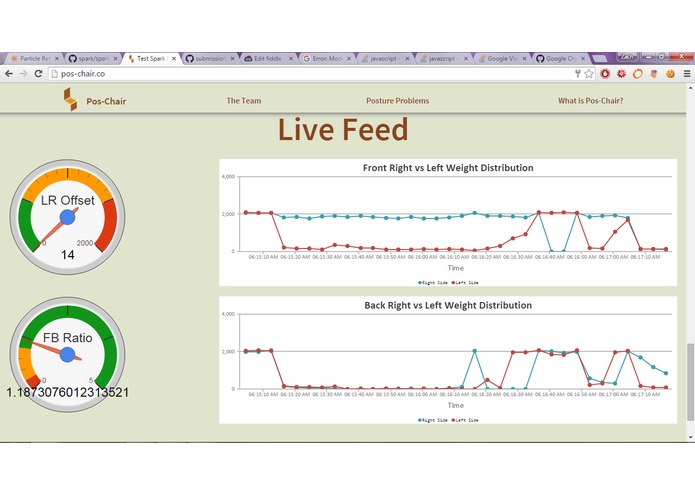Click the Pos-Chair logo icon
Viewport: 695px width, 494px height.
pos(70,99)
